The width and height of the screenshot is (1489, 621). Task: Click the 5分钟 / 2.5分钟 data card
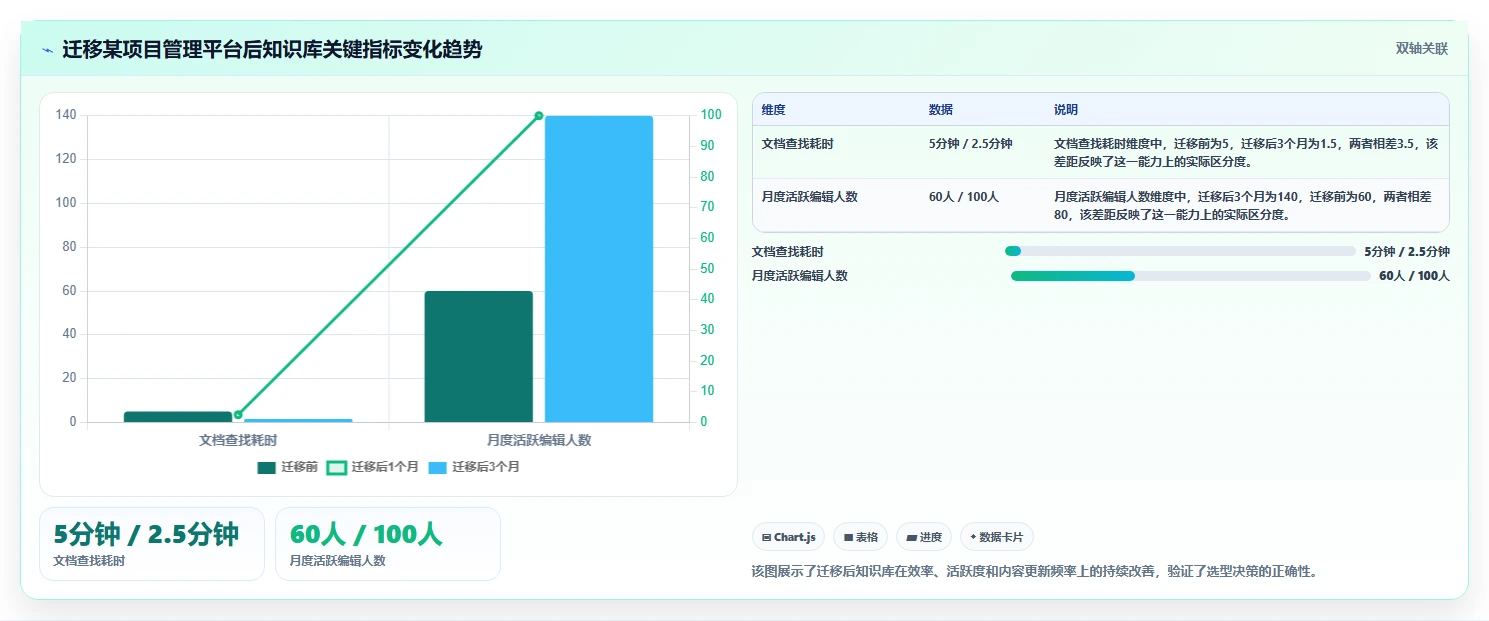tap(152, 544)
